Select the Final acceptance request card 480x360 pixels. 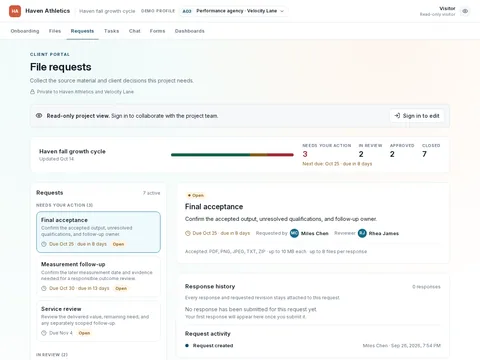98,232
